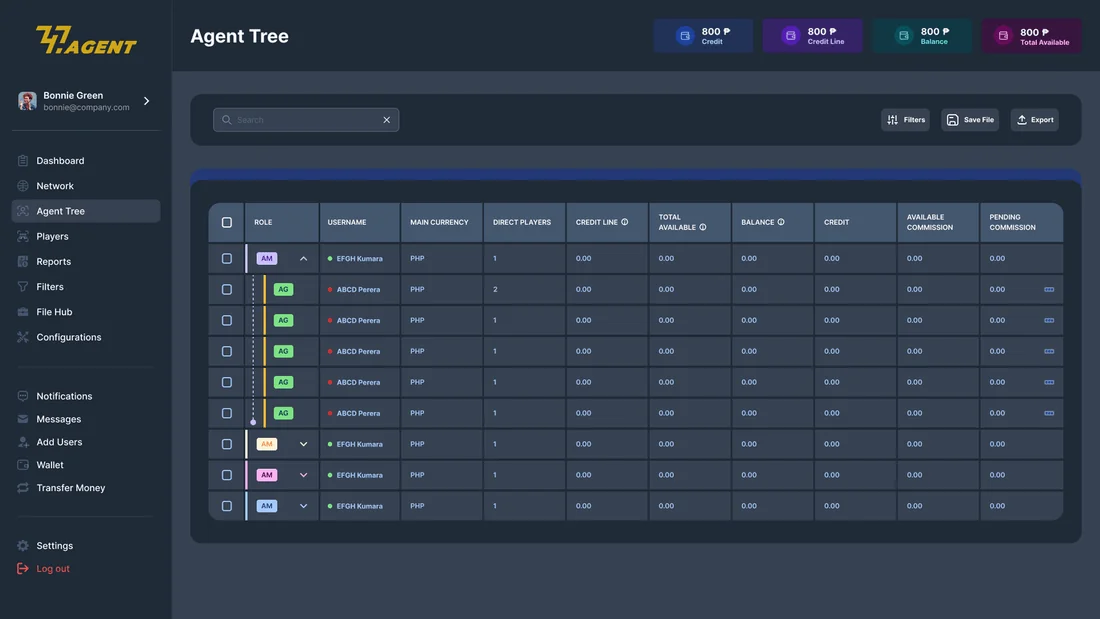This screenshot has width=1100, height=619.
Task: Sort by the Direct Players column header
Action: coord(522,222)
